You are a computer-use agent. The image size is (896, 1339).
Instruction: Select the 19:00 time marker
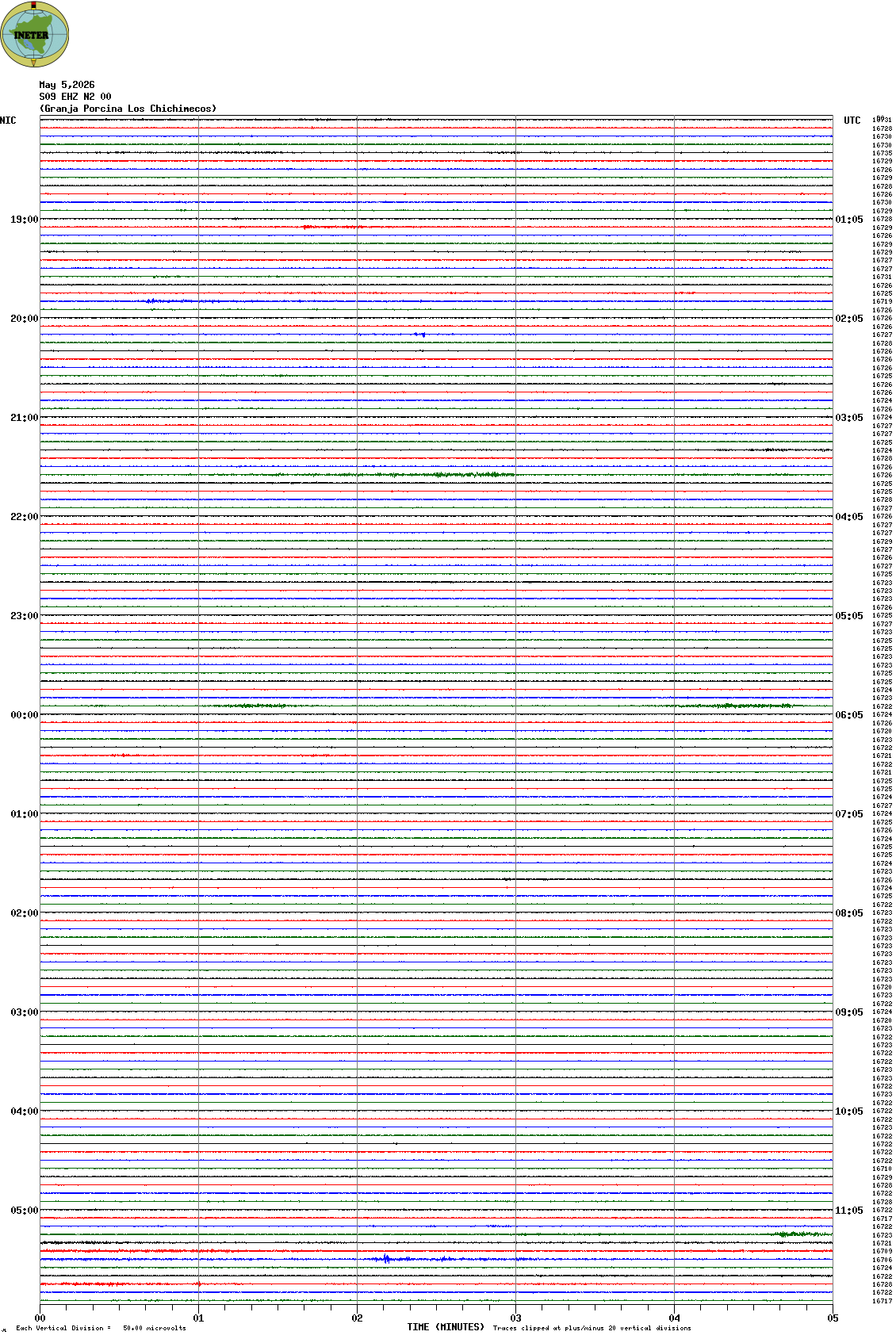[x=24, y=220]
